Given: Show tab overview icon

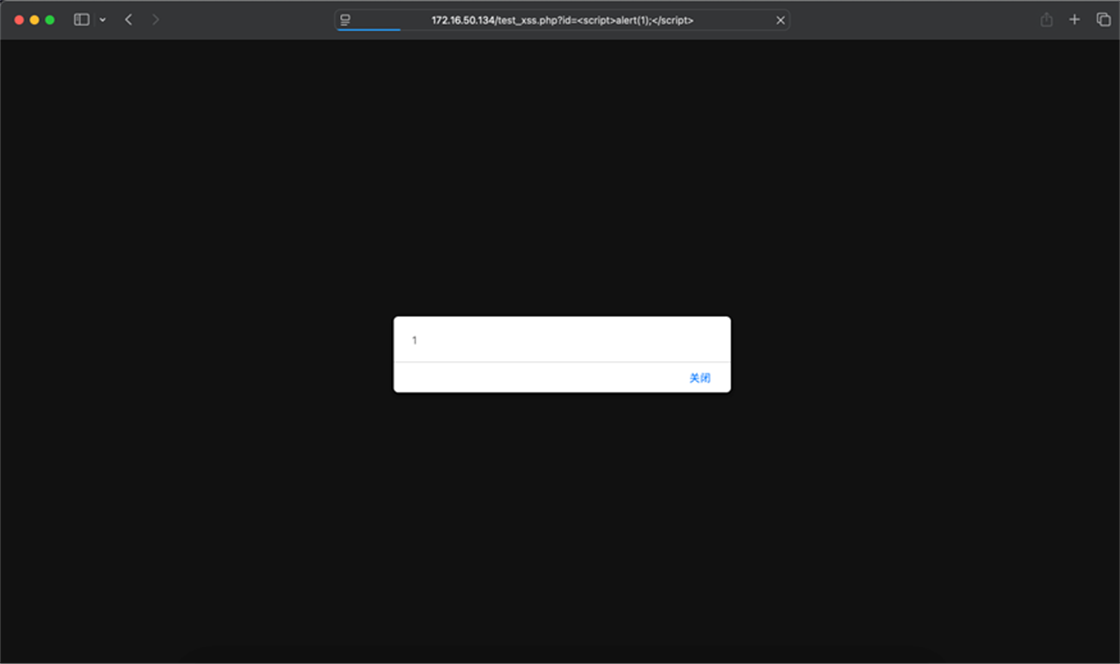Looking at the screenshot, I should 1104,20.
